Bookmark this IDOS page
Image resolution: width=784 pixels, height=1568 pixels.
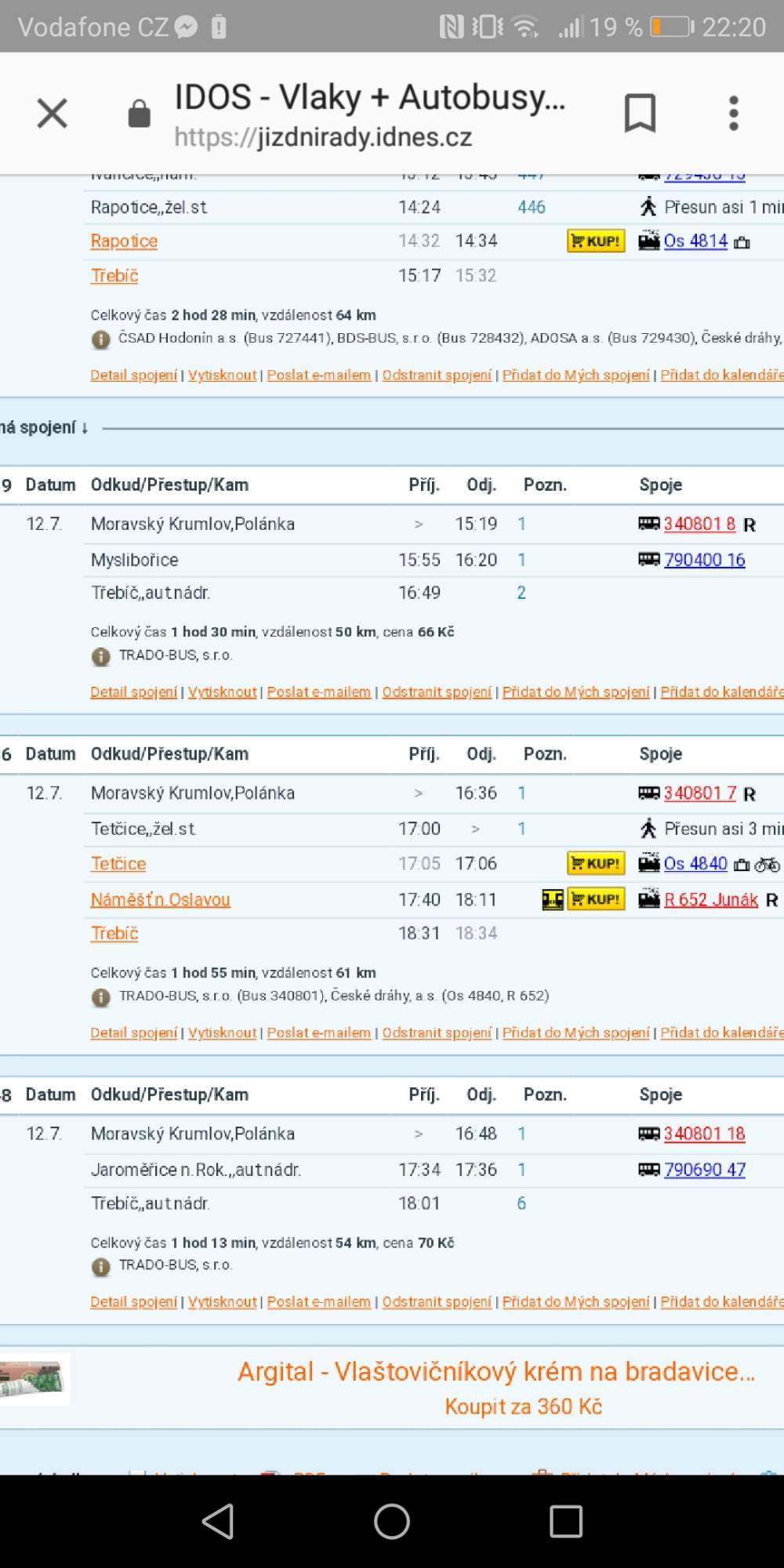tap(640, 114)
